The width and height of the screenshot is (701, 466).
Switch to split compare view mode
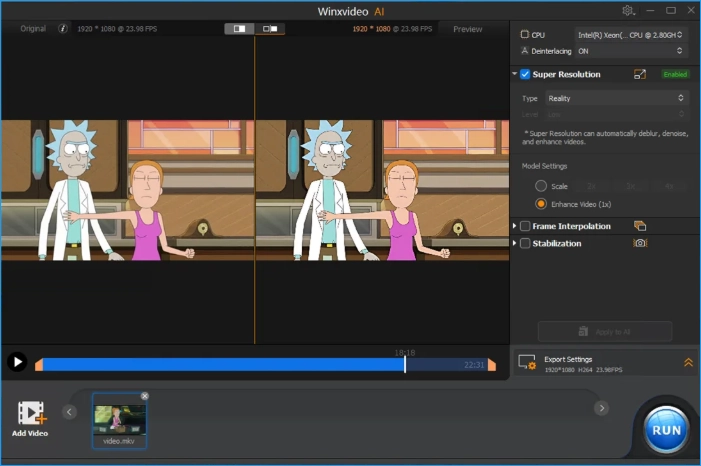coord(239,29)
